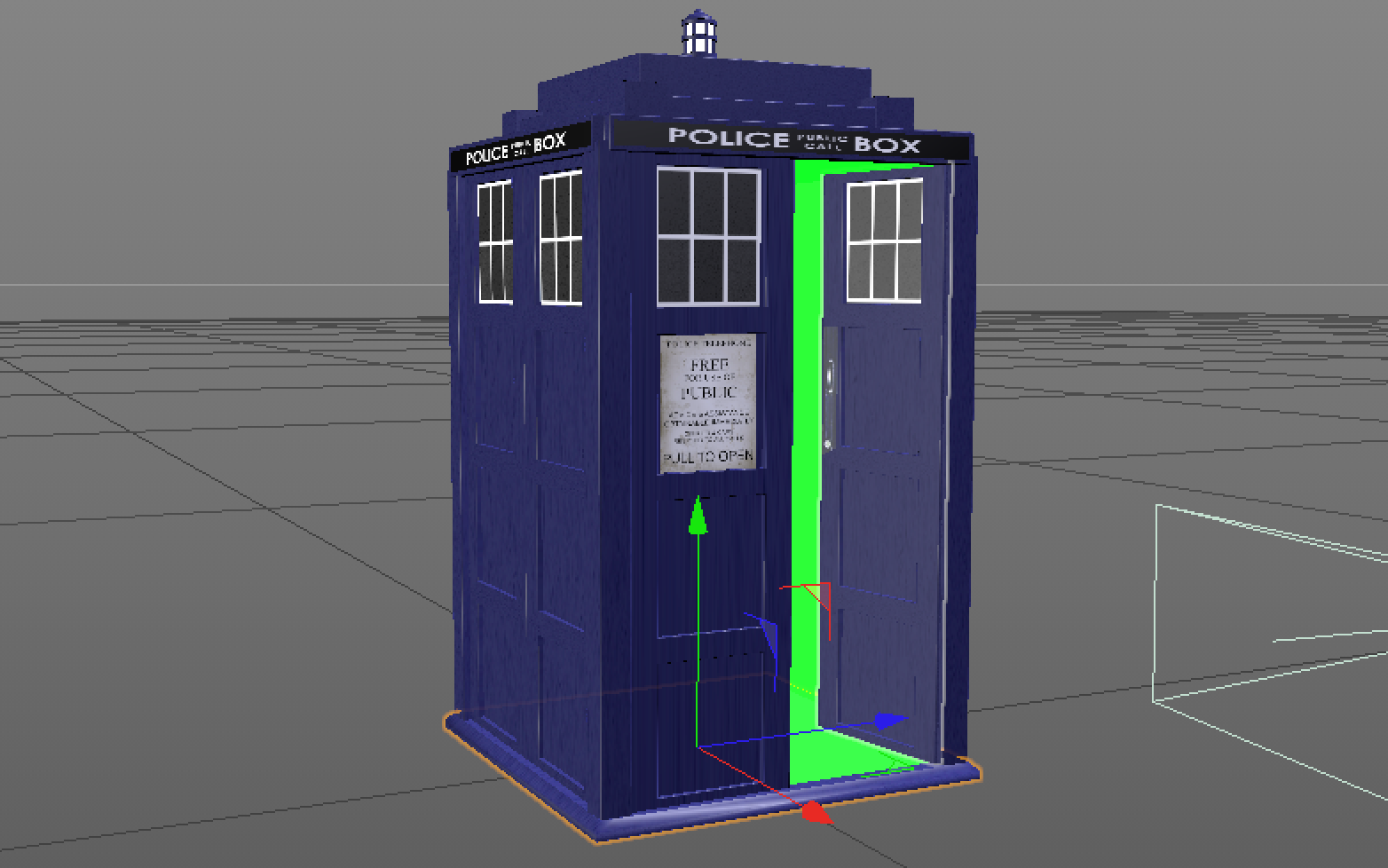Grab the blue Z-axis arrow handle
This screenshot has height=868, width=1388.
(x=890, y=721)
